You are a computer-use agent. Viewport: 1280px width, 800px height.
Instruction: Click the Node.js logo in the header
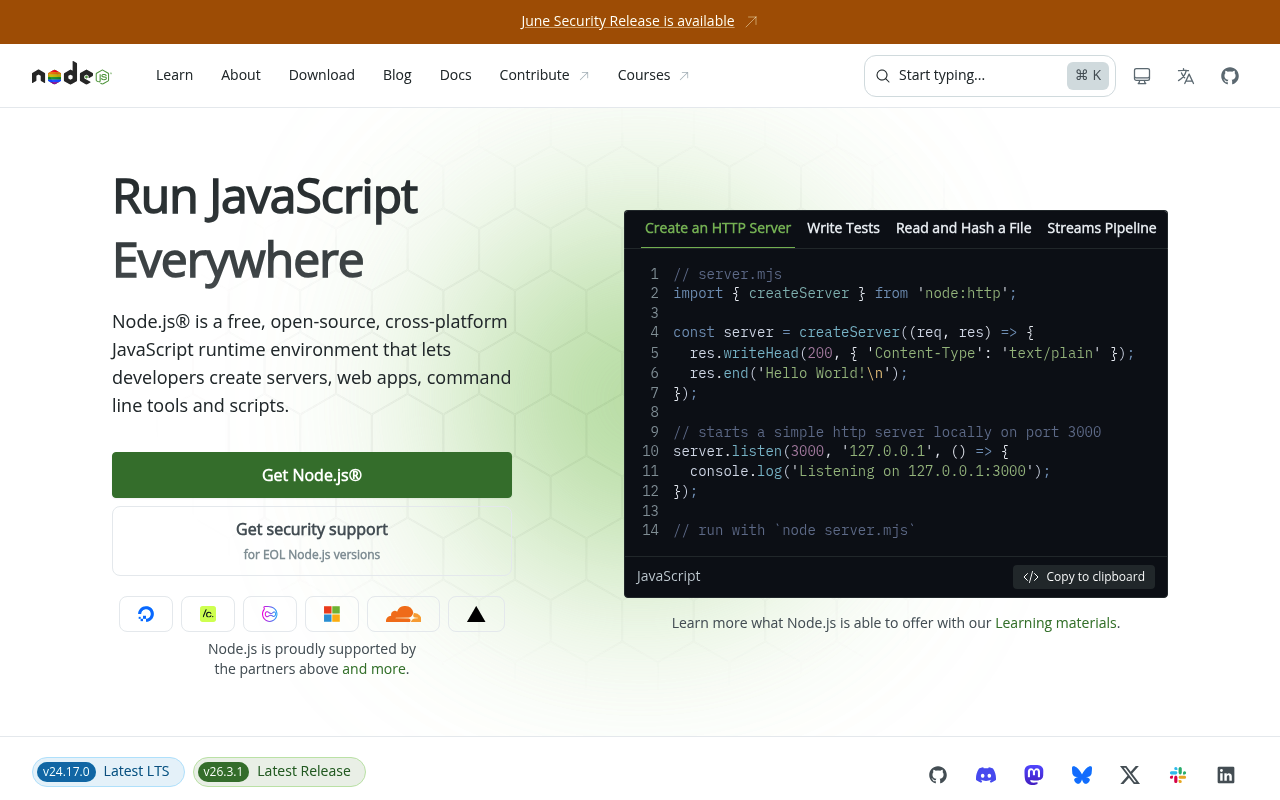tap(71, 75)
